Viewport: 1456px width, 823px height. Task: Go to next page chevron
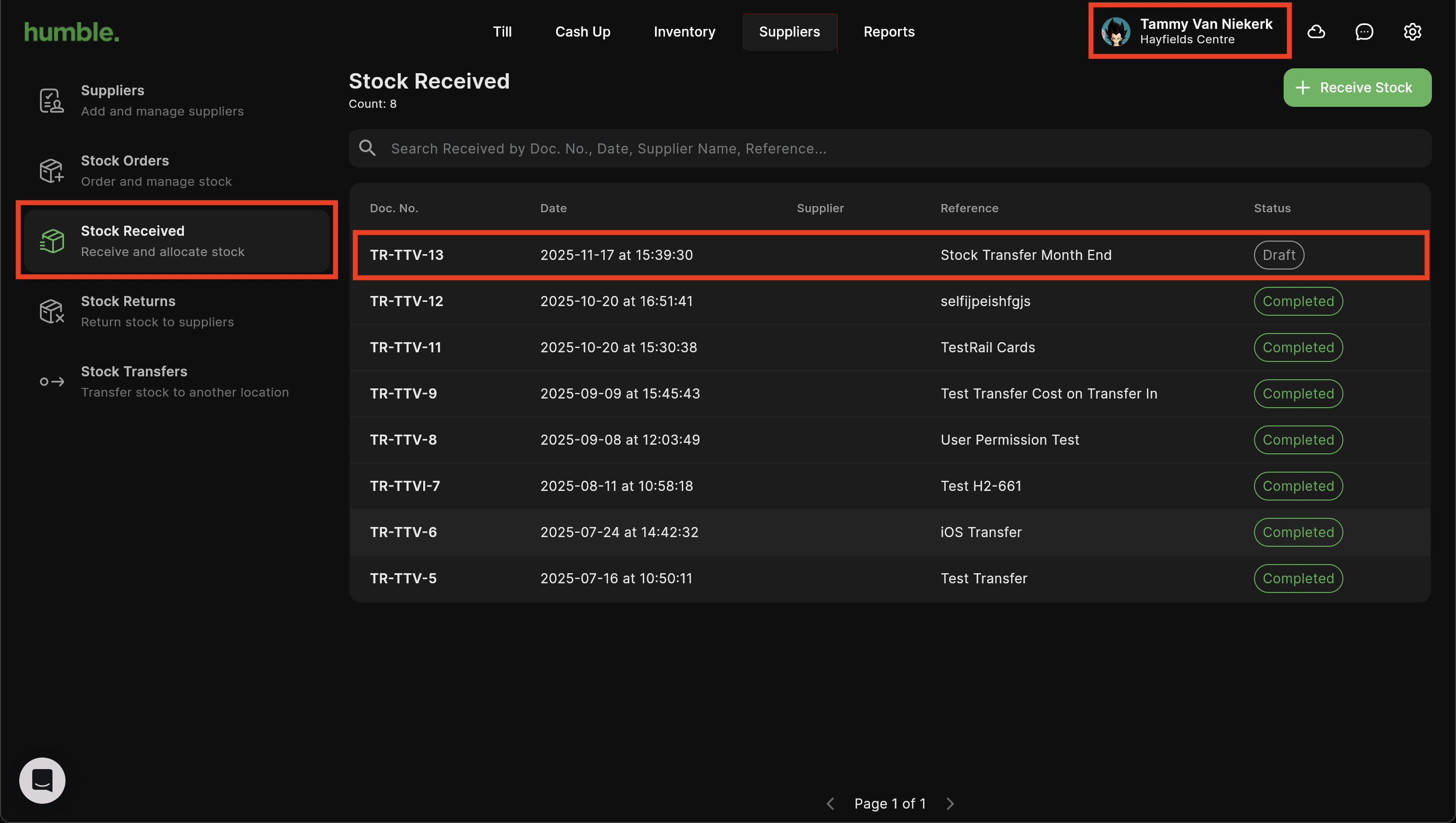click(950, 803)
